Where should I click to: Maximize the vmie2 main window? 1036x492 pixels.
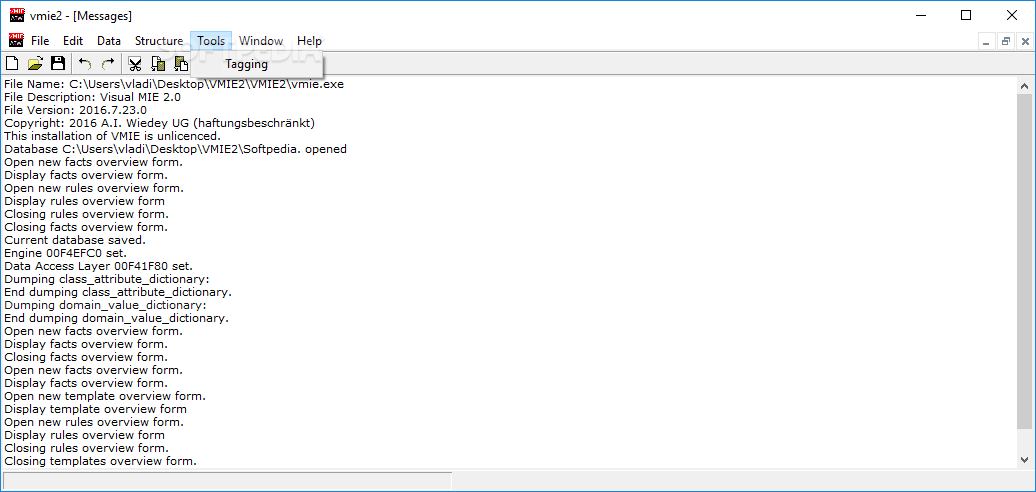pyautogui.click(x=966, y=15)
